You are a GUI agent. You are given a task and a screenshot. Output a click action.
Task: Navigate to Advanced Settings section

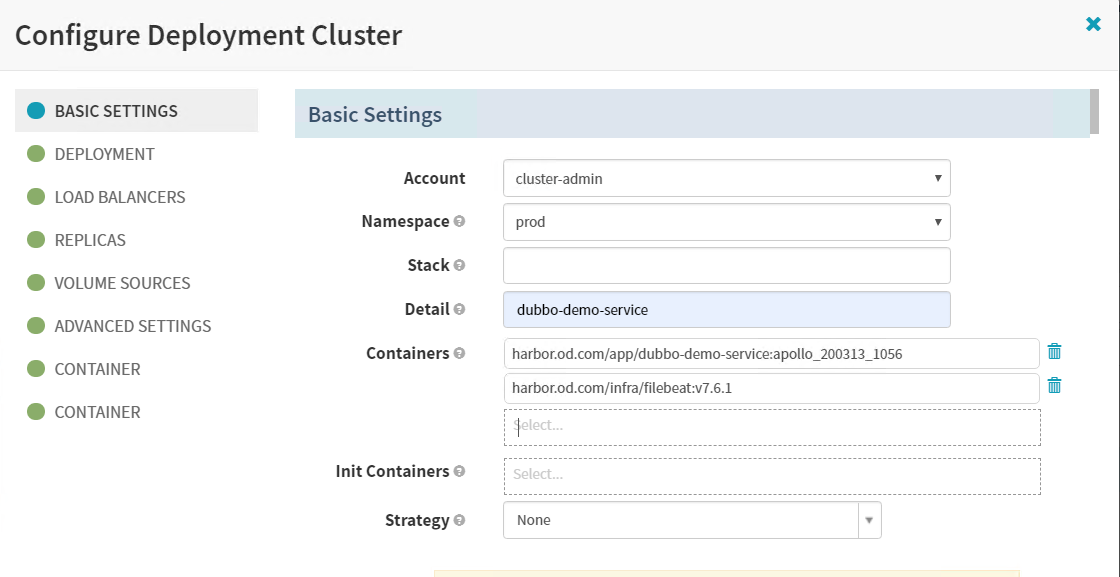coord(132,326)
